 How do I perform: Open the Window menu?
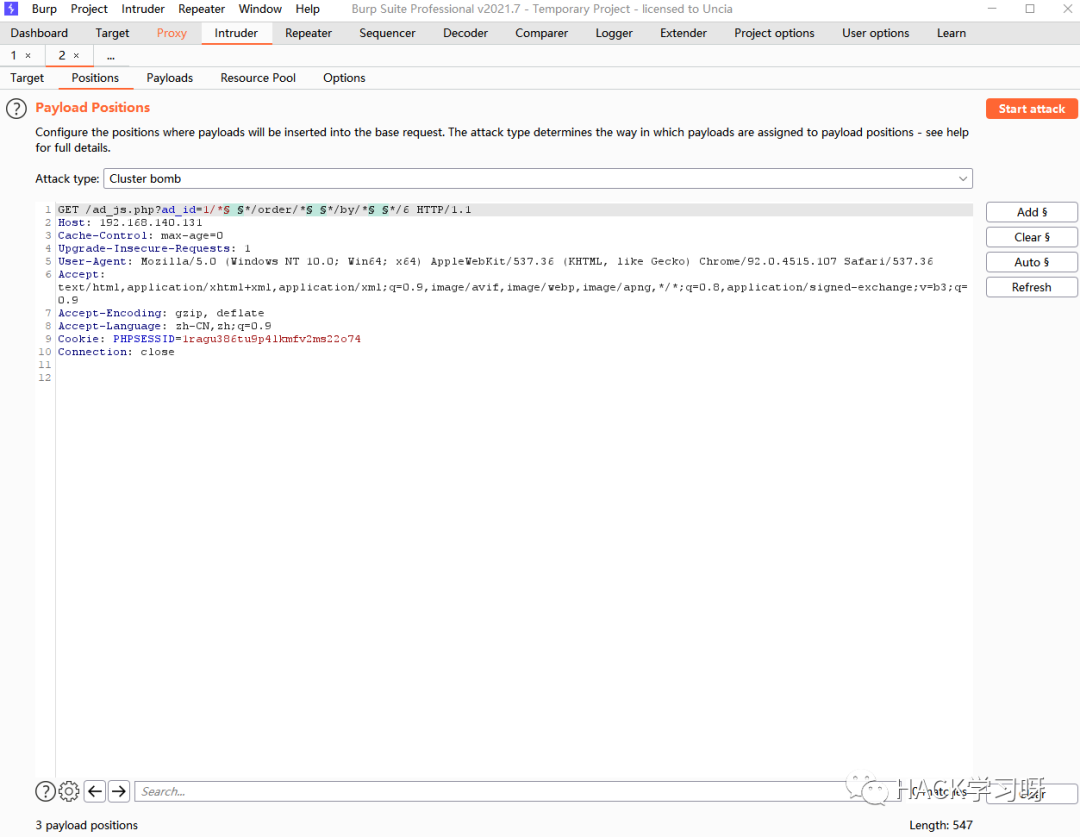point(260,9)
